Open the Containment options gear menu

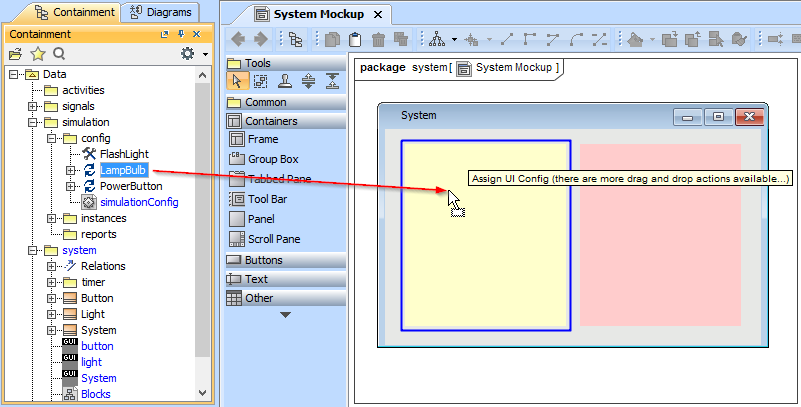(188, 54)
